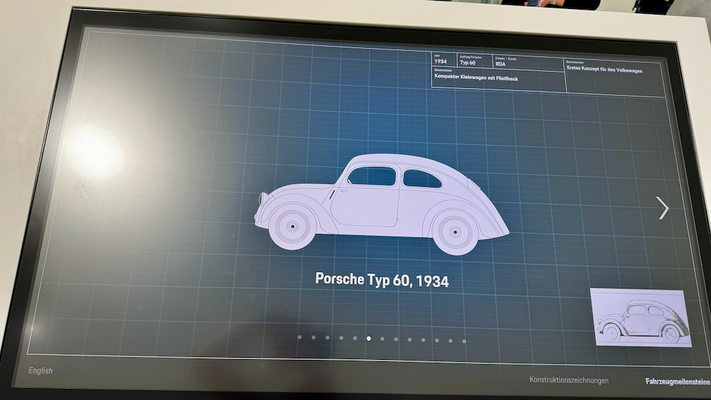Select the last pagination dot

point(464,341)
